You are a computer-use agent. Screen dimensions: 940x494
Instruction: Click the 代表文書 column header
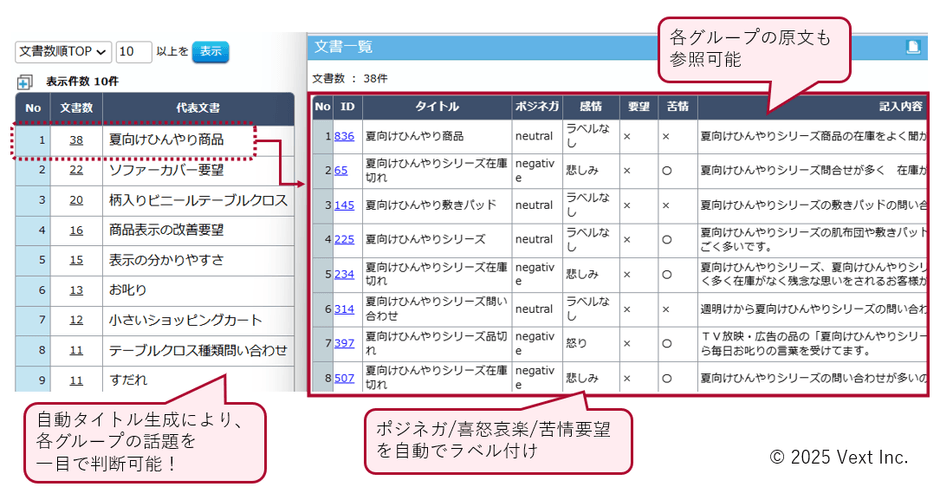click(197, 107)
